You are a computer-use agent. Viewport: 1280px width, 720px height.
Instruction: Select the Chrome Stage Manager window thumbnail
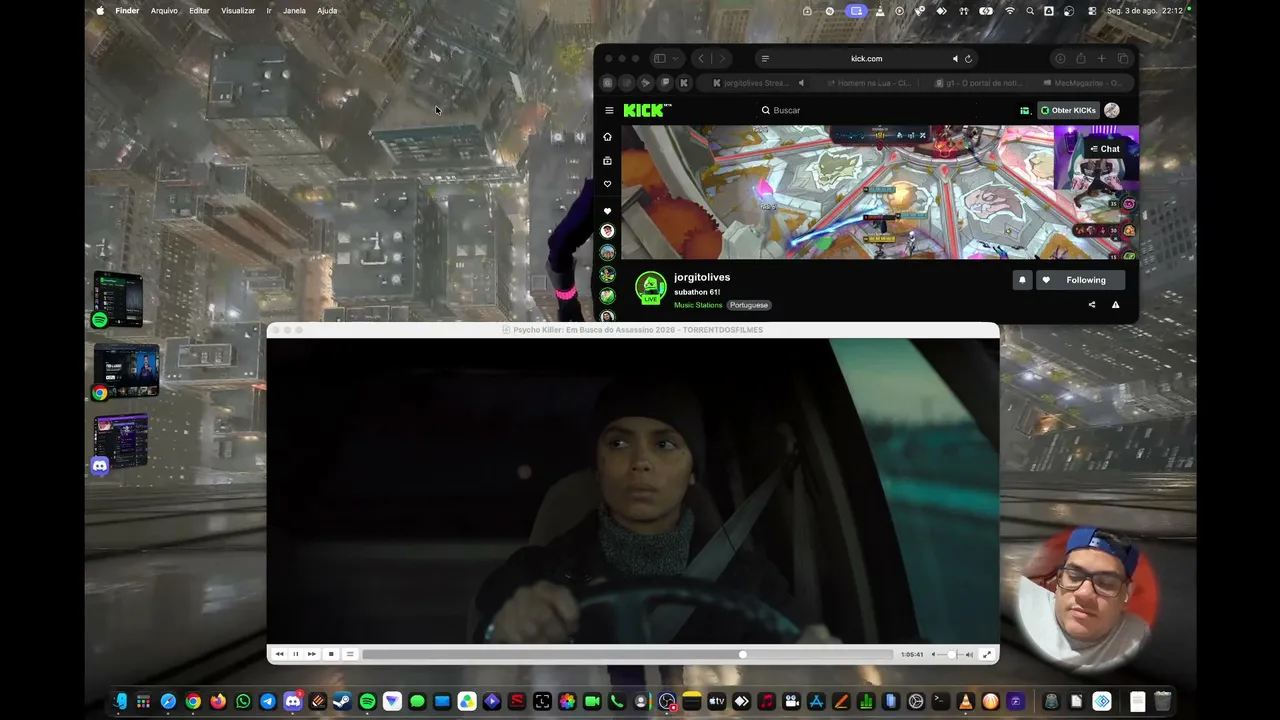[126, 371]
